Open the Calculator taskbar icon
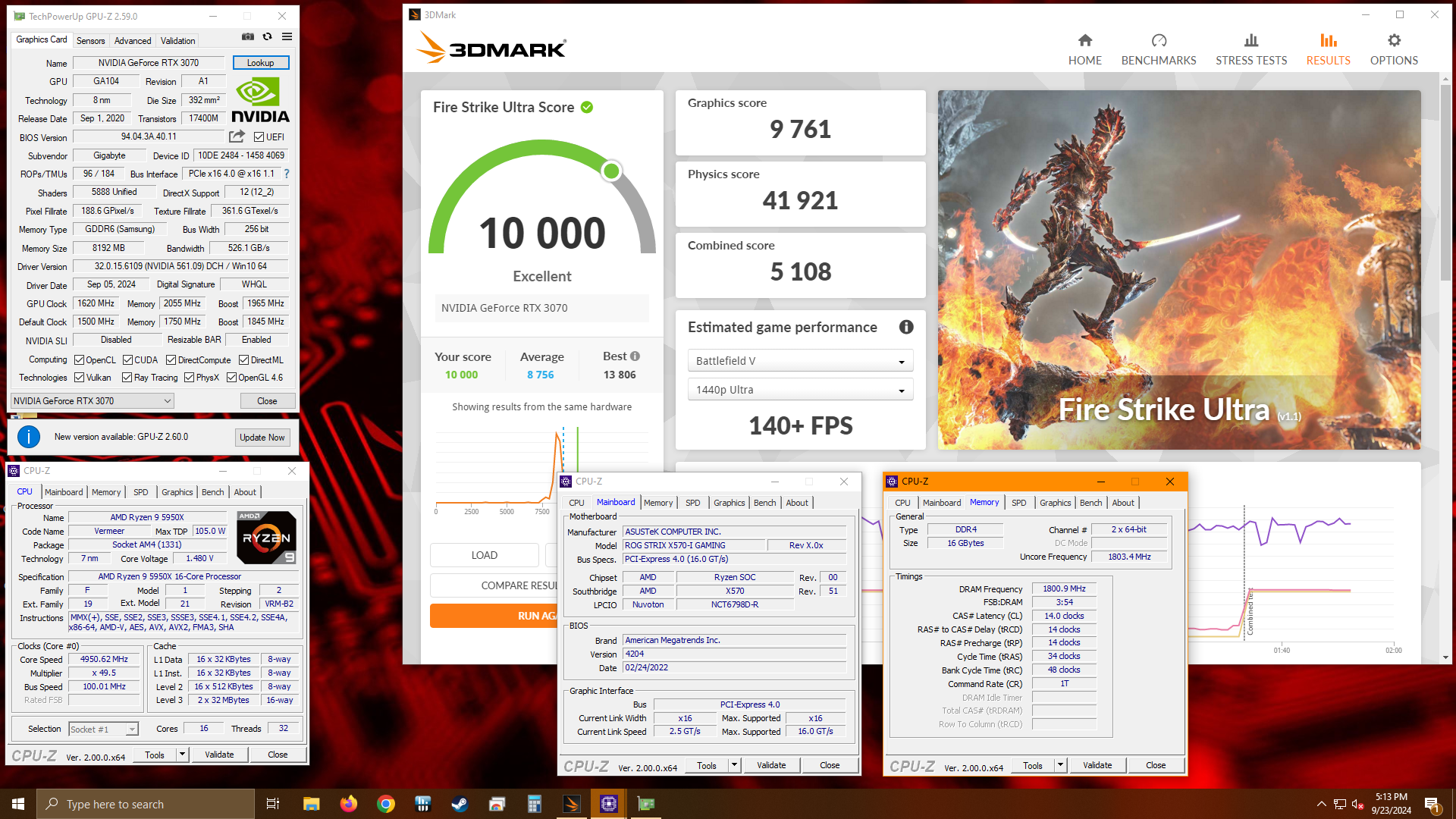1456x819 pixels. (534, 804)
